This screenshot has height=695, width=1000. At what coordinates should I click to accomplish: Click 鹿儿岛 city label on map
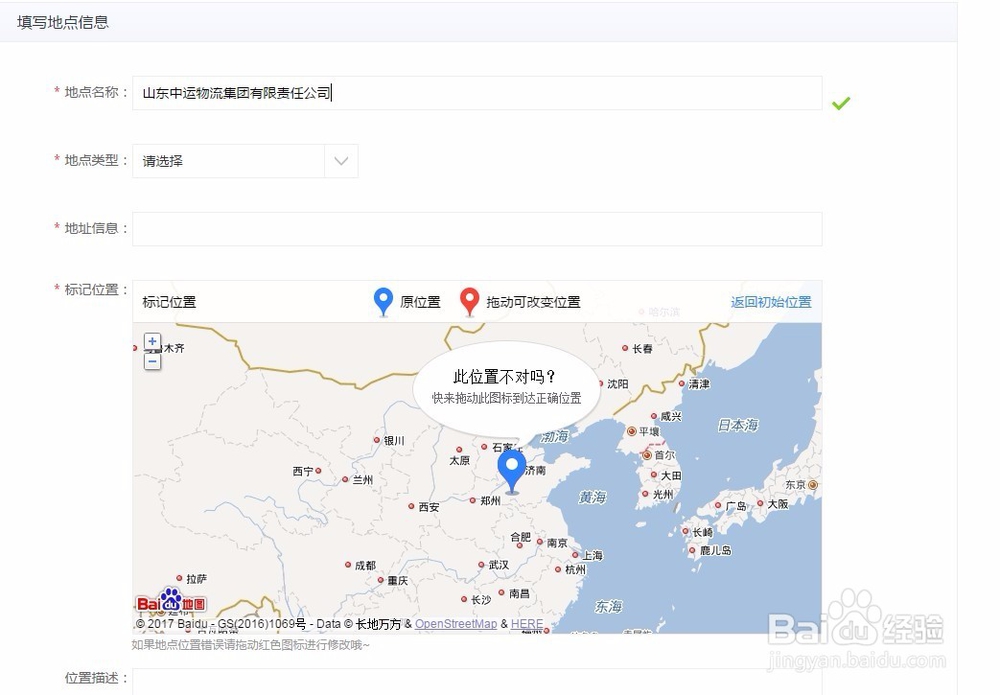[716, 550]
